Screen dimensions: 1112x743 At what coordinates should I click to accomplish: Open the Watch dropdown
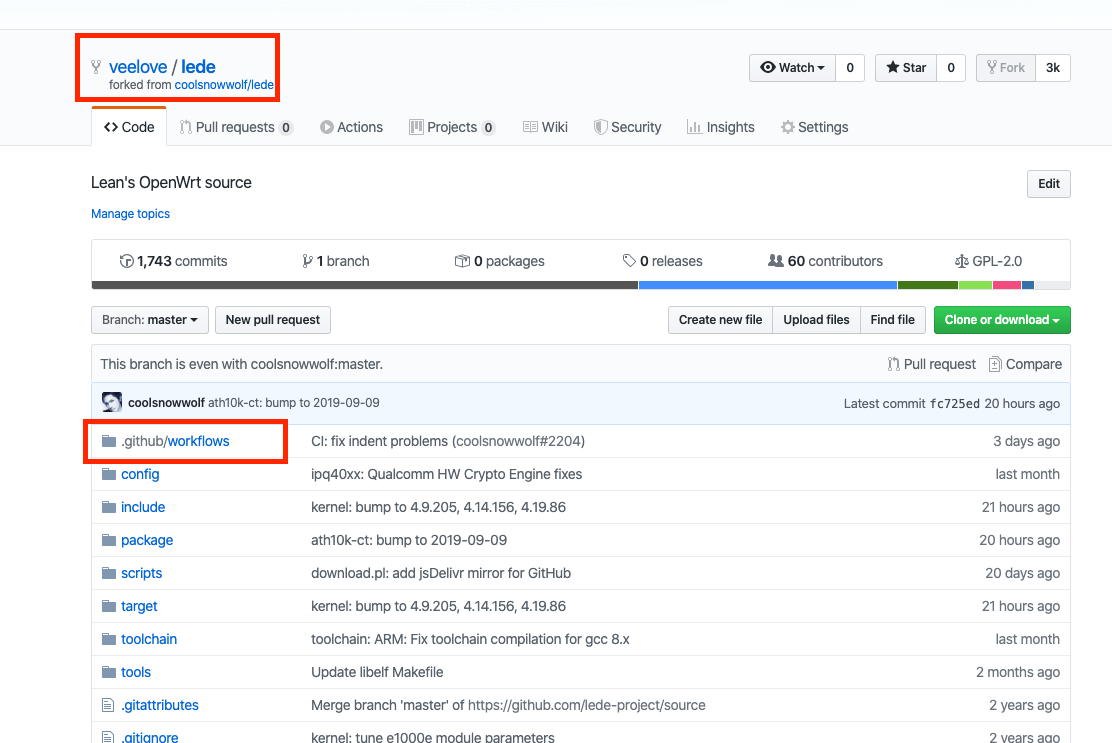pyautogui.click(x=792, y=68)
